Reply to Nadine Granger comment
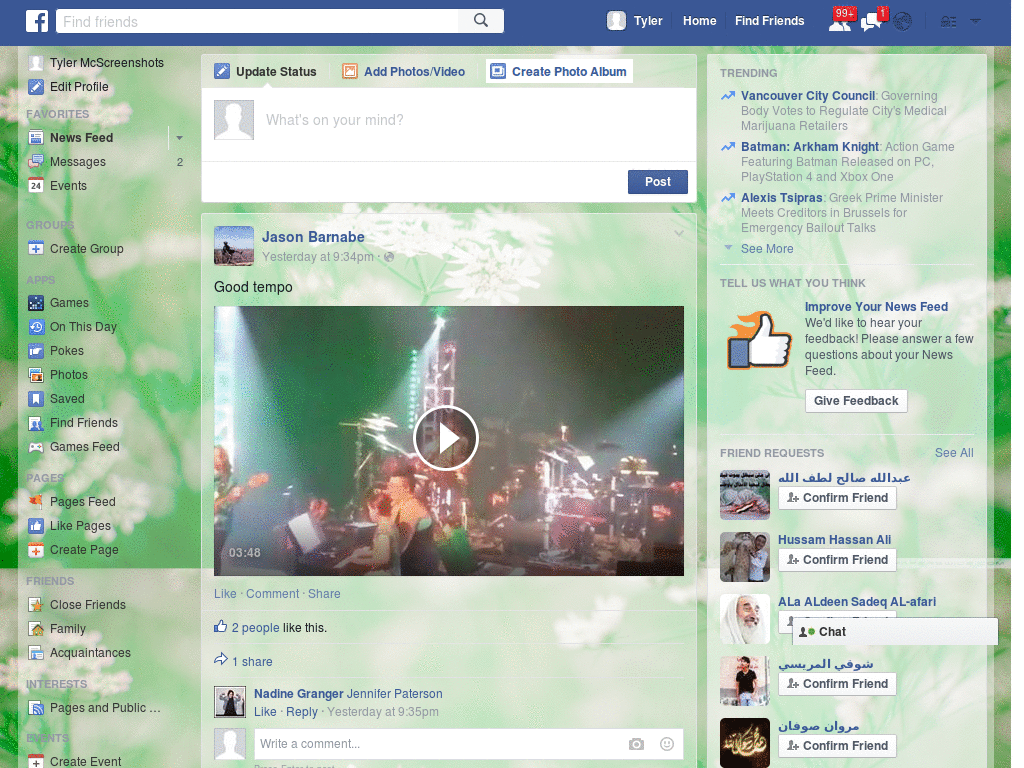 302,712
